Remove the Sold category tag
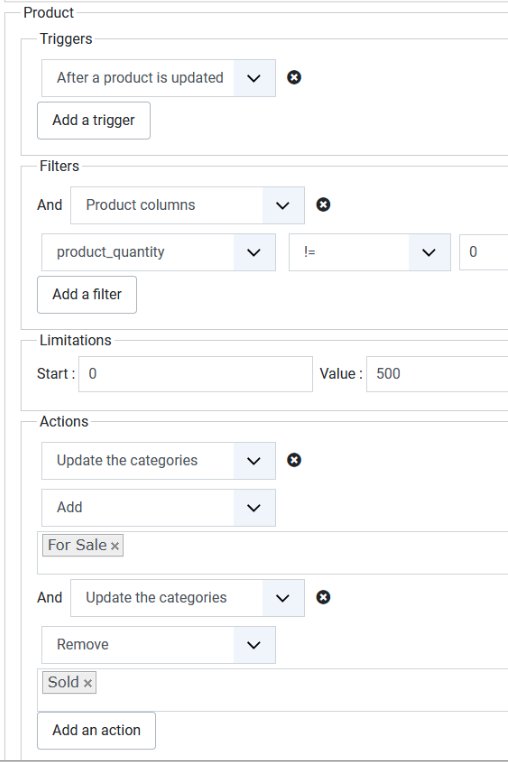Screen dimensions: 508x762 88,683
